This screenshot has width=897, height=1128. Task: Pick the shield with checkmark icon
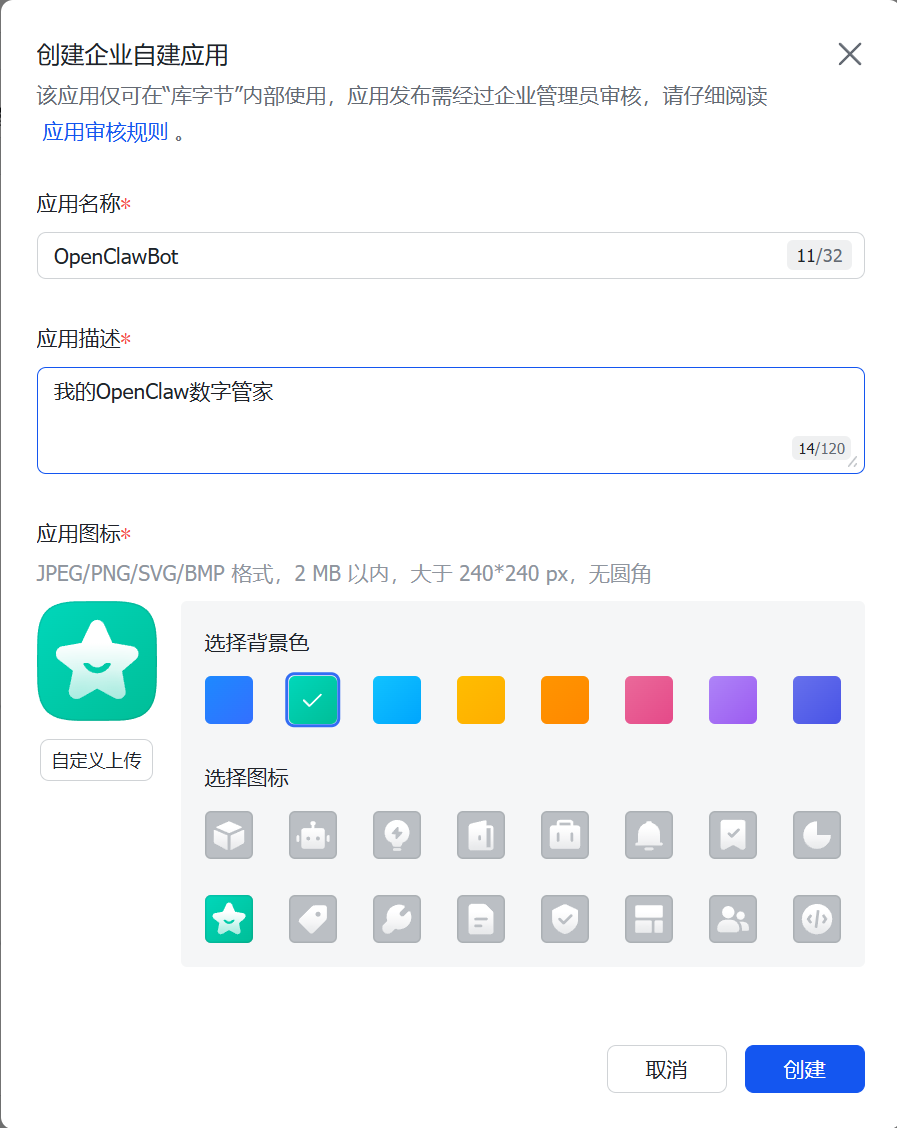565,919
